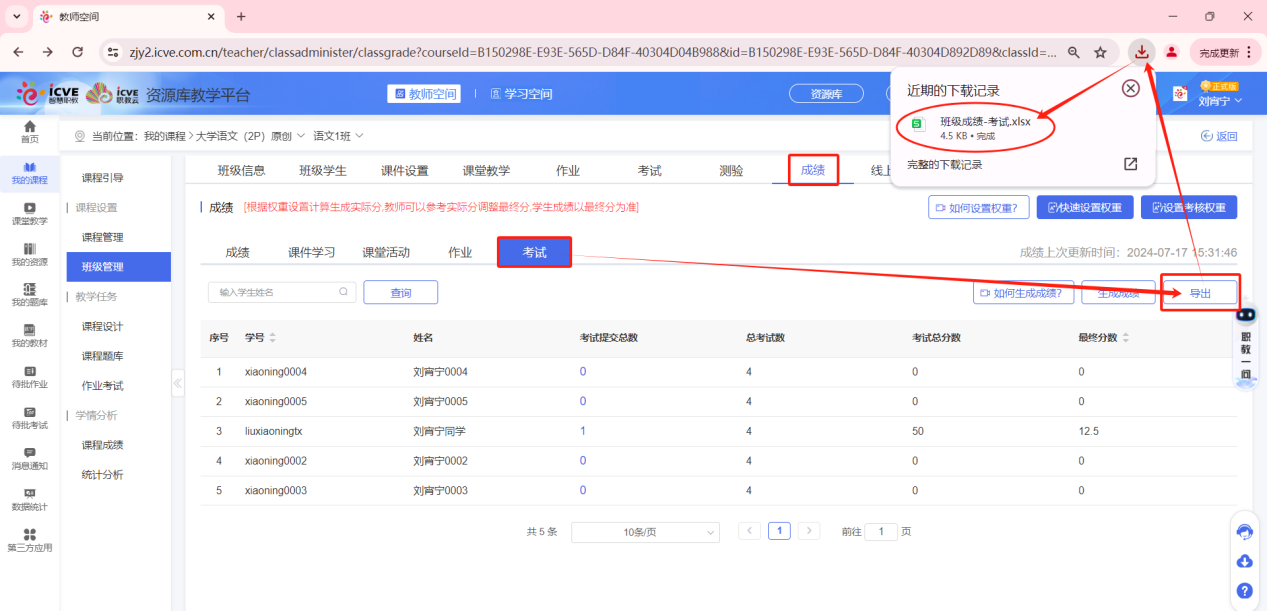
Task: Open 课堂教学 in the left icon sidebar
Action: pos(29,212)
